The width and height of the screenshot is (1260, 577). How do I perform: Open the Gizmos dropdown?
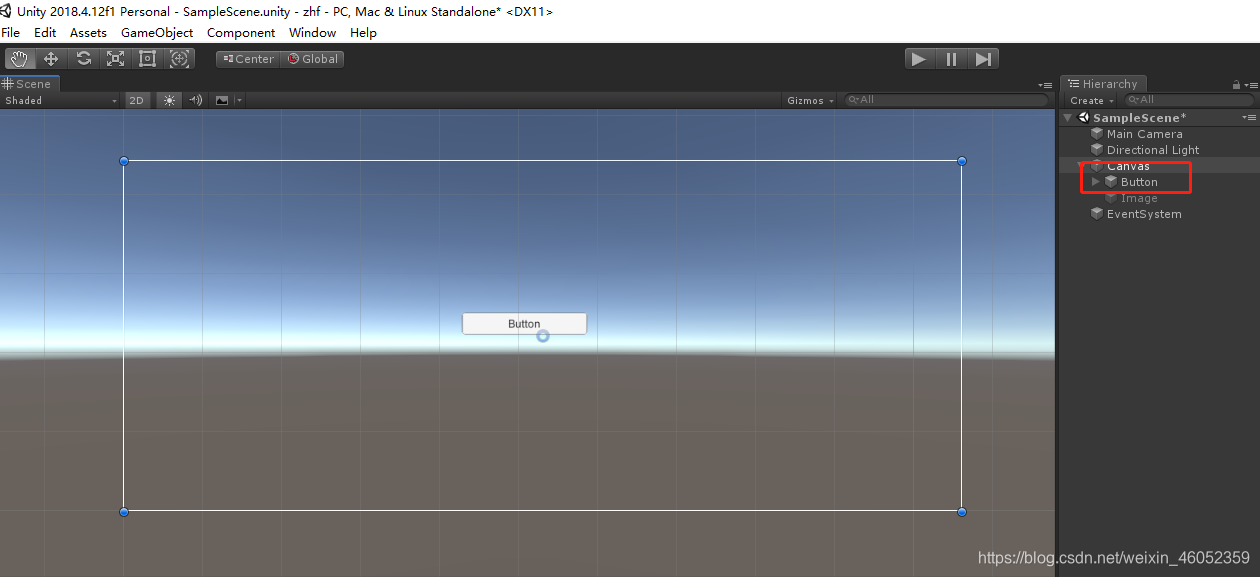[x=810, y=100]
